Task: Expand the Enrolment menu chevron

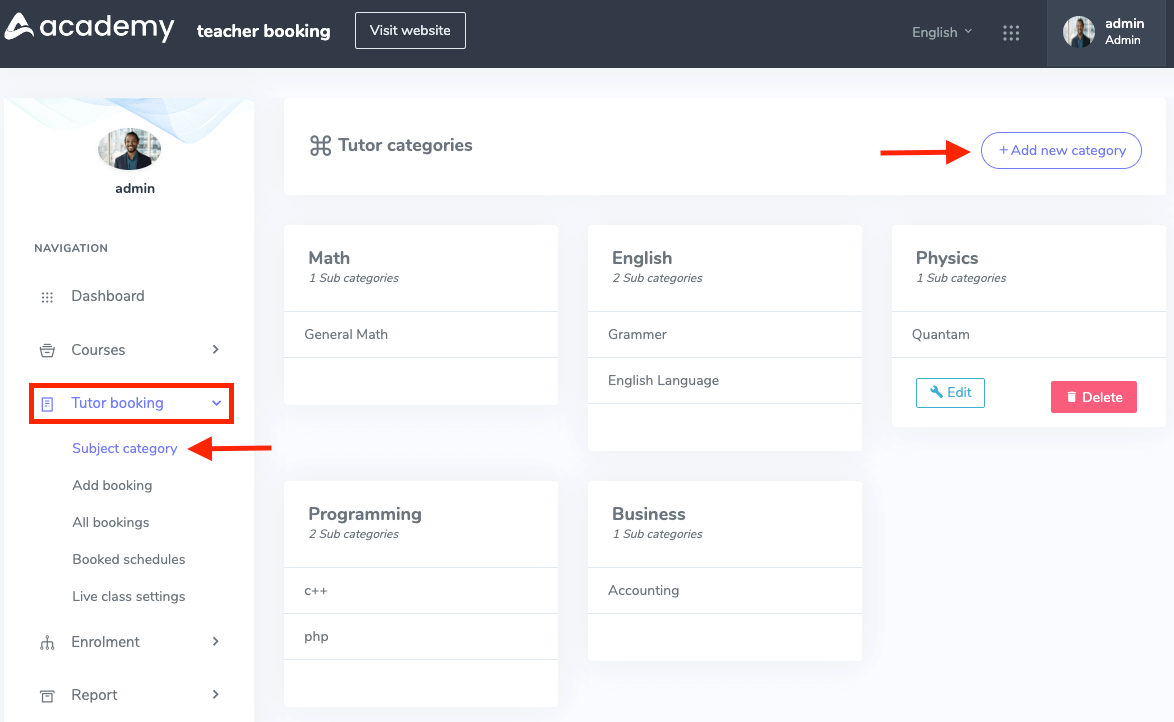Action: (216, 641)
